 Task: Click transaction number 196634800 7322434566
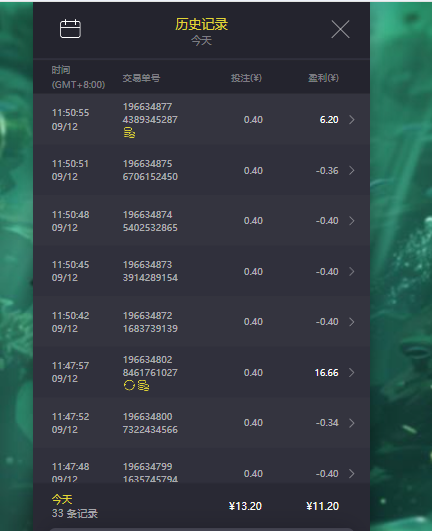[x=150, y=423]
